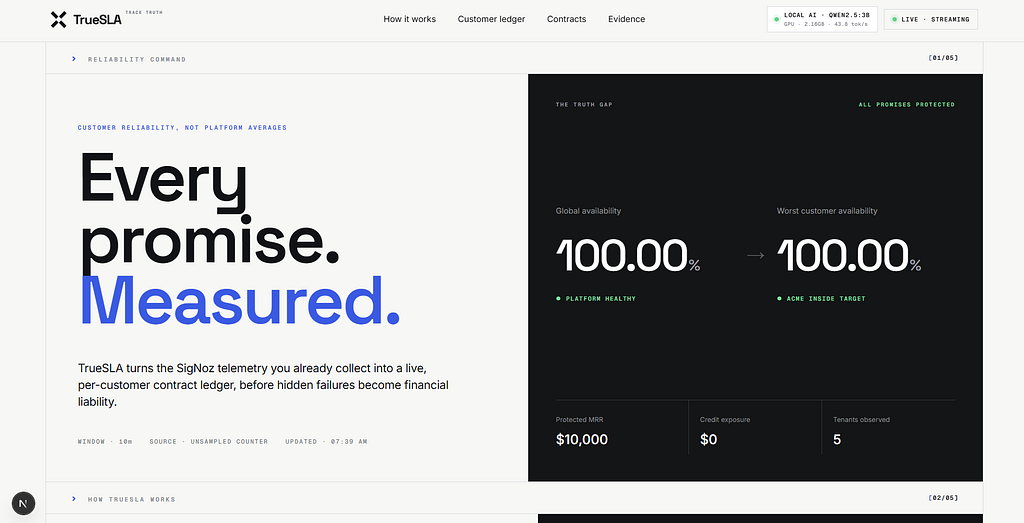Click the green dot in Live Streaming badge
1024x523 pixels.
[x=894, y=20]
